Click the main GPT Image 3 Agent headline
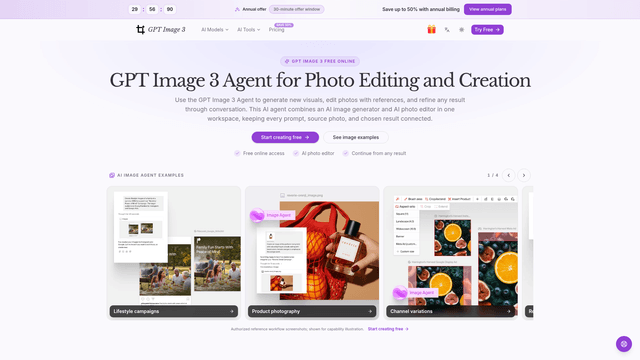Viewport: 640px width, 360px height. click(320, 80)
